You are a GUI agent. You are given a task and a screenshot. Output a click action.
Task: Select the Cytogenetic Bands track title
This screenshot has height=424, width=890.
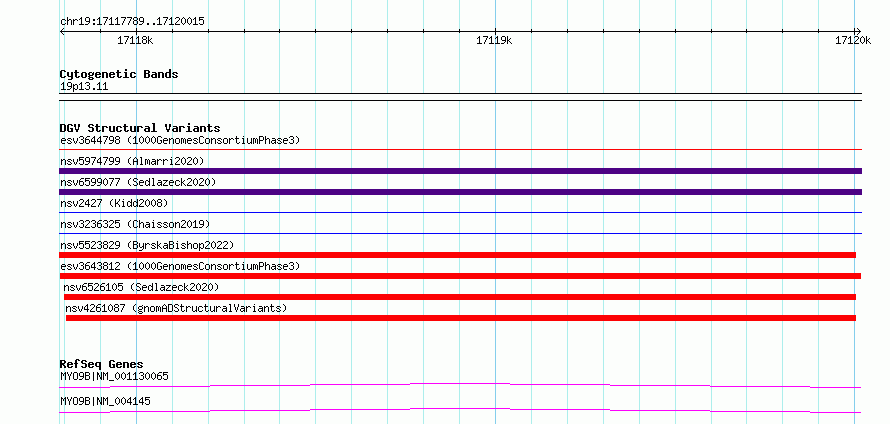pos(119,74)
